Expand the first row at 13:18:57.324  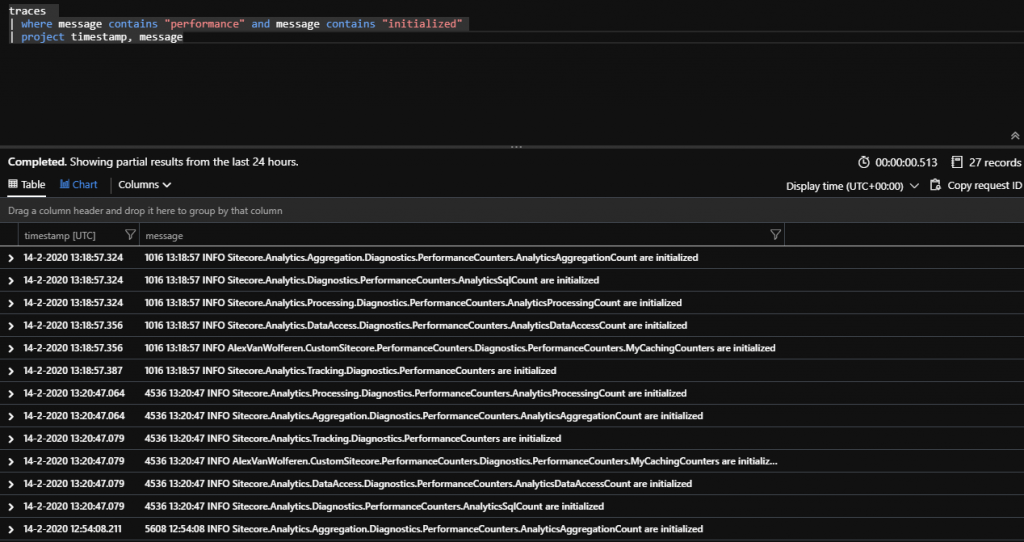pyautogui.click(x=11, y=258)
